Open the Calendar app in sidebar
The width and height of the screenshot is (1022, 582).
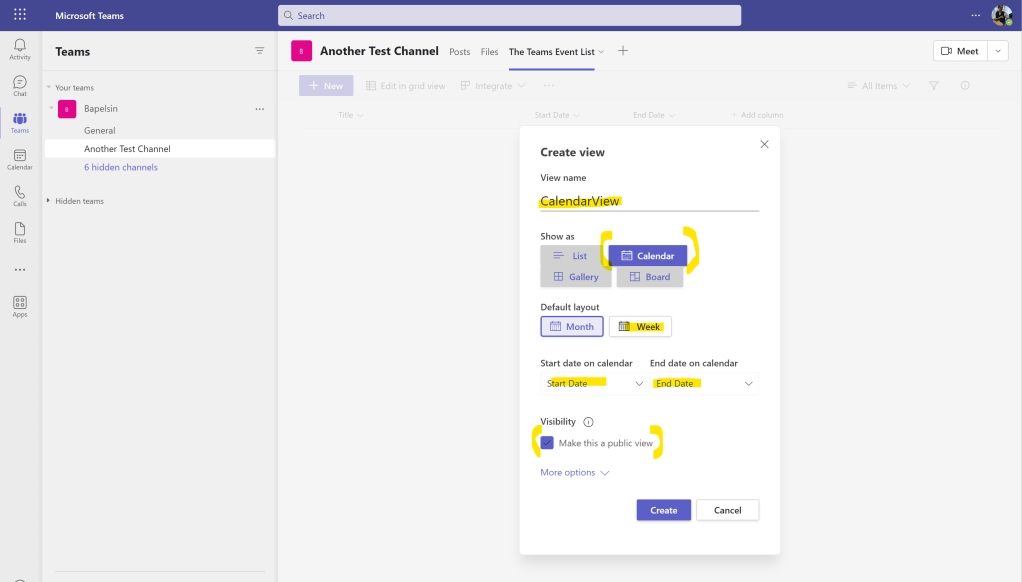(20, 160)
